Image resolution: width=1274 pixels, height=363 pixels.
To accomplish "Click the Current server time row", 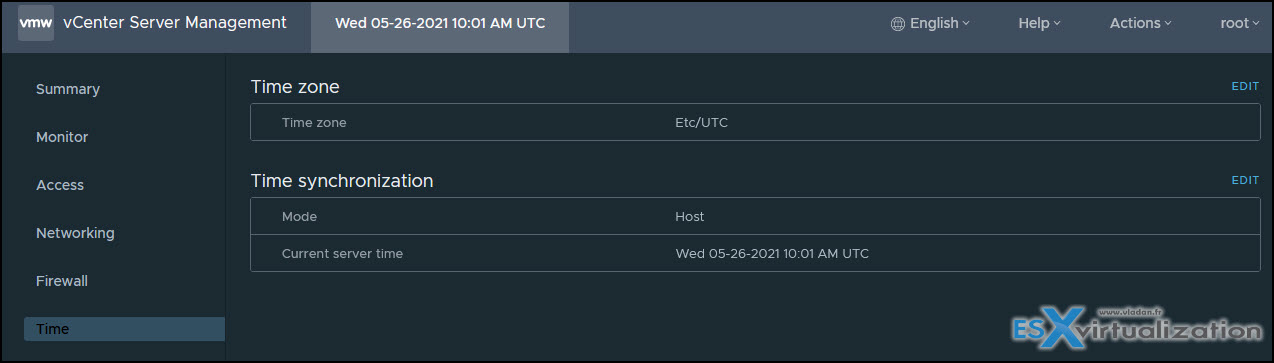I will click(x=755, y=253).
